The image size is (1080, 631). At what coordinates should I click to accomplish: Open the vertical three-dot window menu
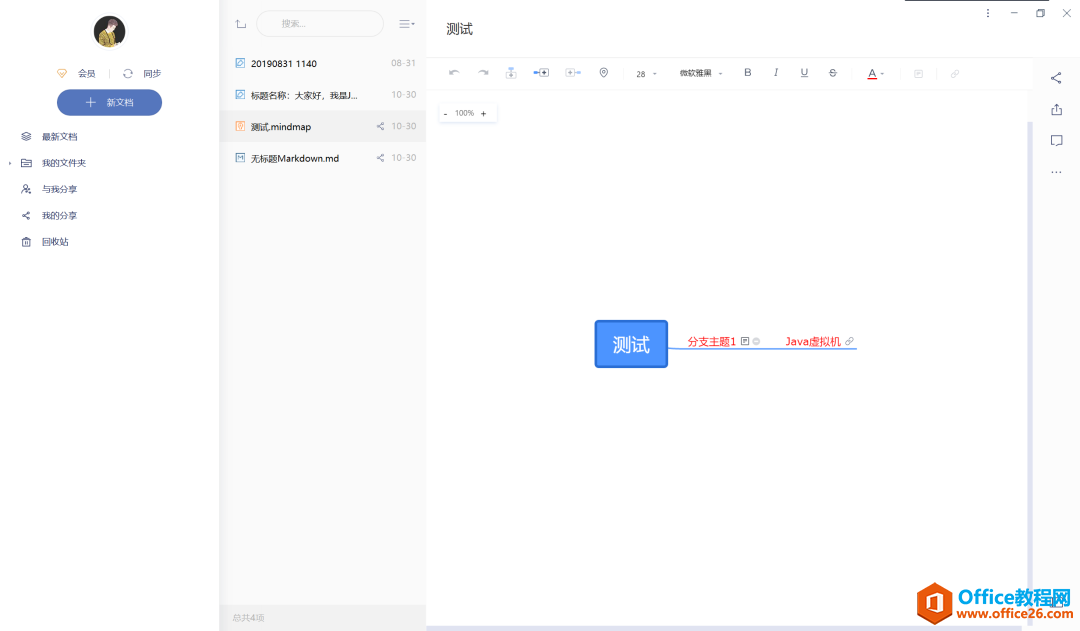[988, 13]
